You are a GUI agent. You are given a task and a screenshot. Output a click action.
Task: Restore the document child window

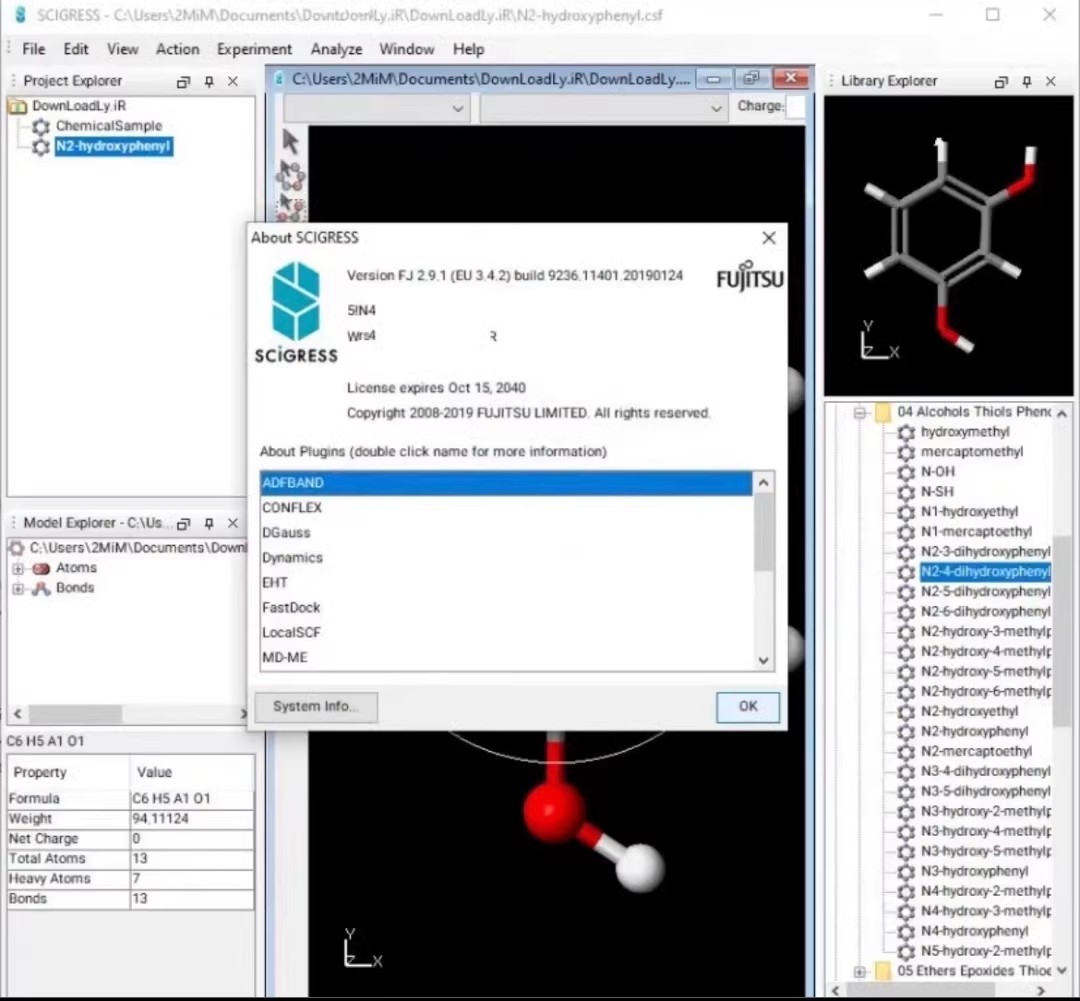point(751,79)
